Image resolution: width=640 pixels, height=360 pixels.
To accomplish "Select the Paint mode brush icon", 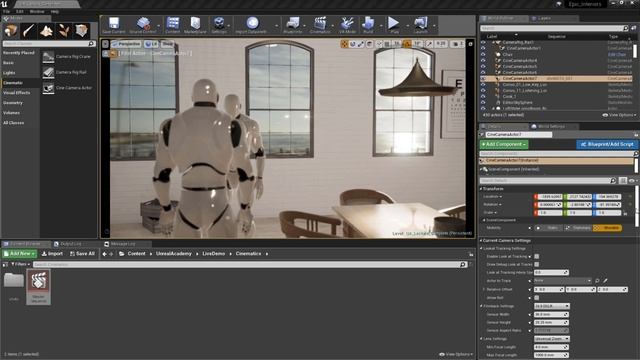I will pyautogui.click(x=28, y=31).
